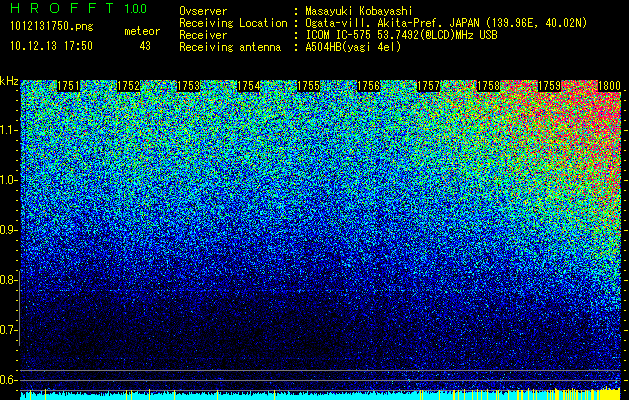Click the kHz axis unit label
Viewport: 629px width, 400px height.
point(9,81)
